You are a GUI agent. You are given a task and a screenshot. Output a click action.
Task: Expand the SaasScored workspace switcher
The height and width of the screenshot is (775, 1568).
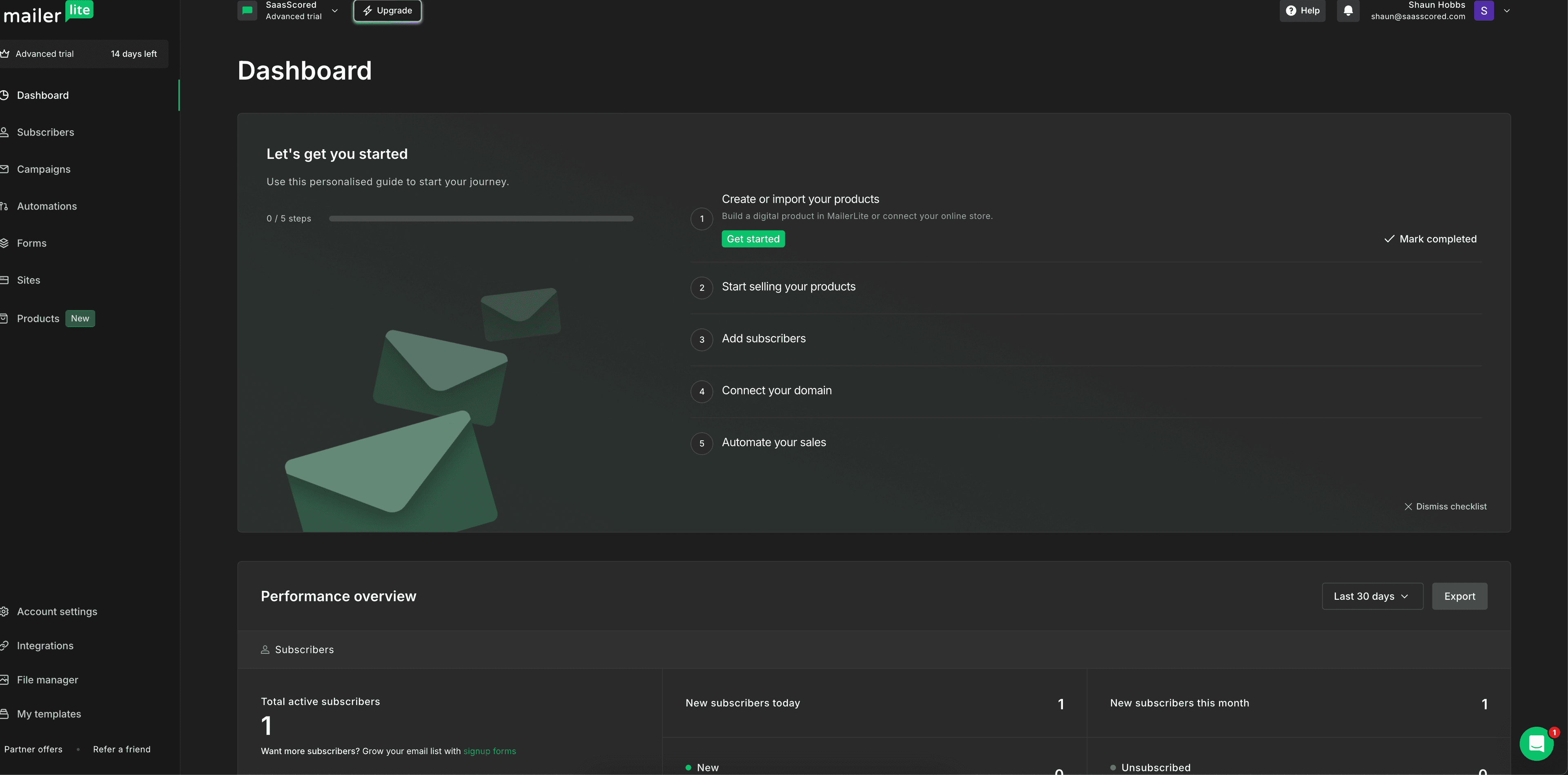tap(335, 10)
